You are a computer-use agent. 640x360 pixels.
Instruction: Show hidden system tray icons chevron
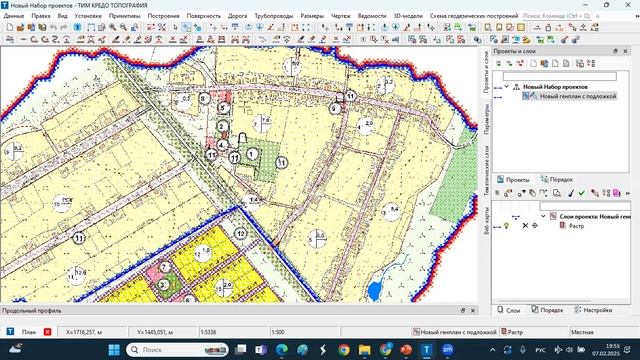point(492,350)
